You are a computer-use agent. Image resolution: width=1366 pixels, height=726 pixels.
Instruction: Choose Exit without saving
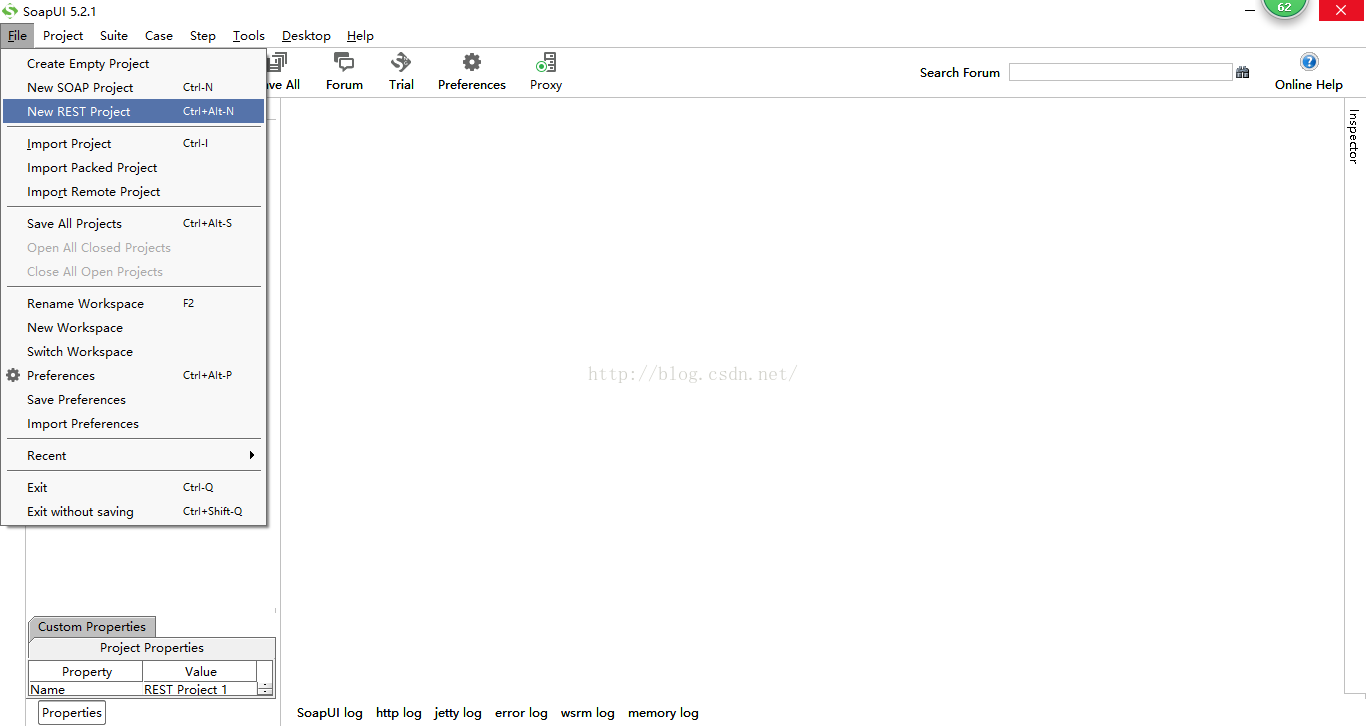point(133,511)
